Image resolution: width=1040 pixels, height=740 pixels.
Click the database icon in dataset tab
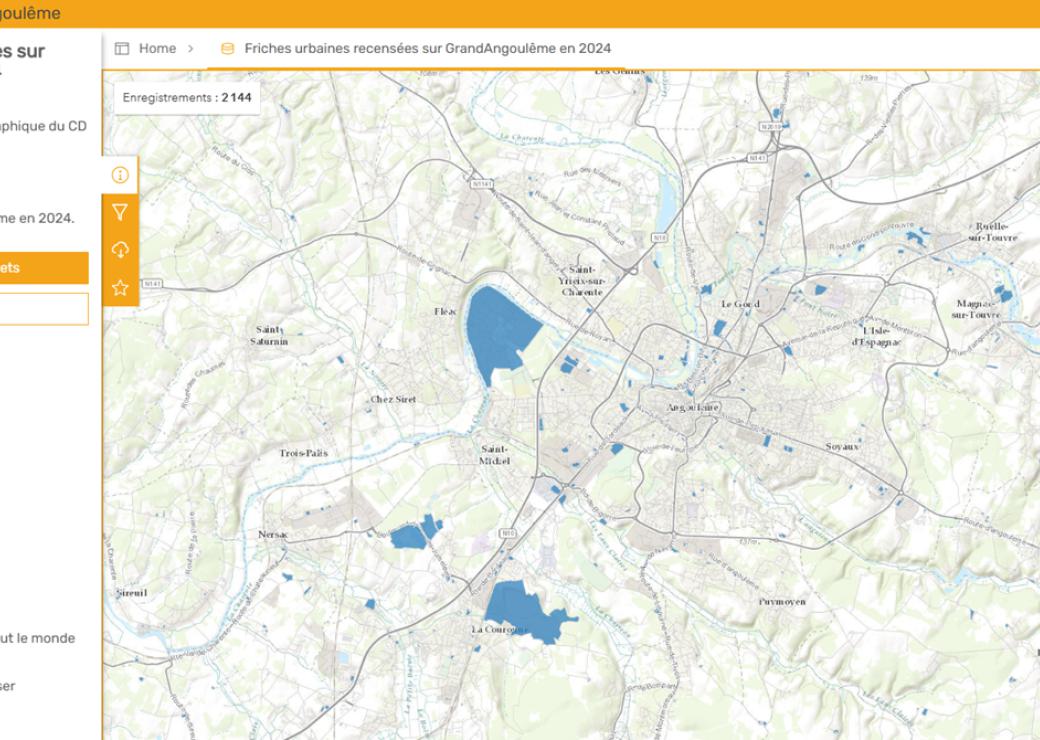click(x=228, y=48)
